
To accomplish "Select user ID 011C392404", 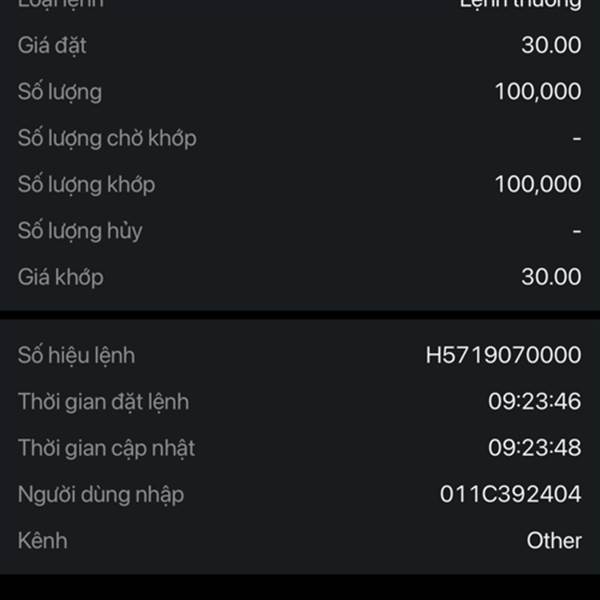I will click(510, 494).
